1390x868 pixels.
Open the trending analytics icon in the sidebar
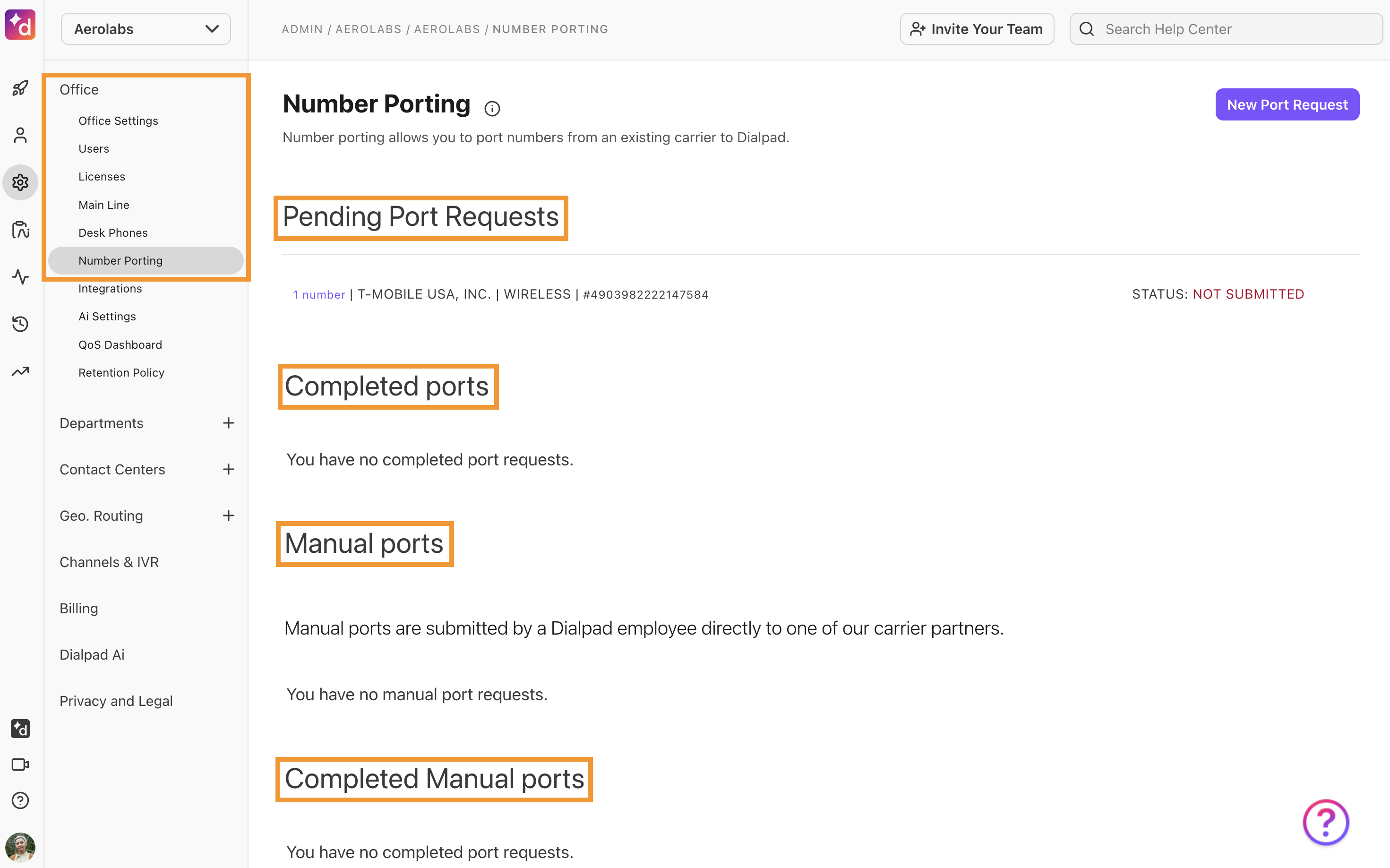[x=20, y=371]
